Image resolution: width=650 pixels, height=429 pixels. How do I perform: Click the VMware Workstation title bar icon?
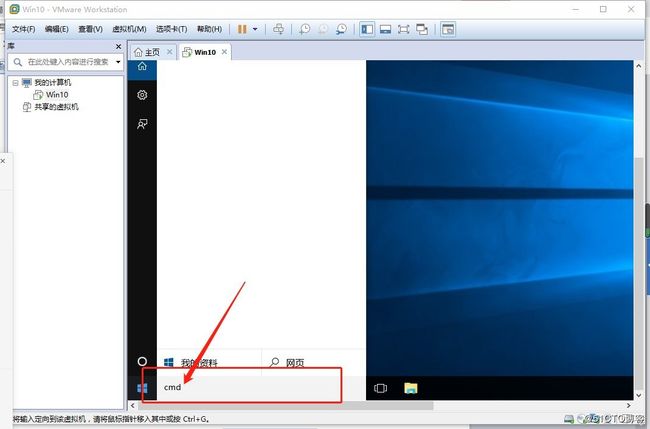click(15, 9)
